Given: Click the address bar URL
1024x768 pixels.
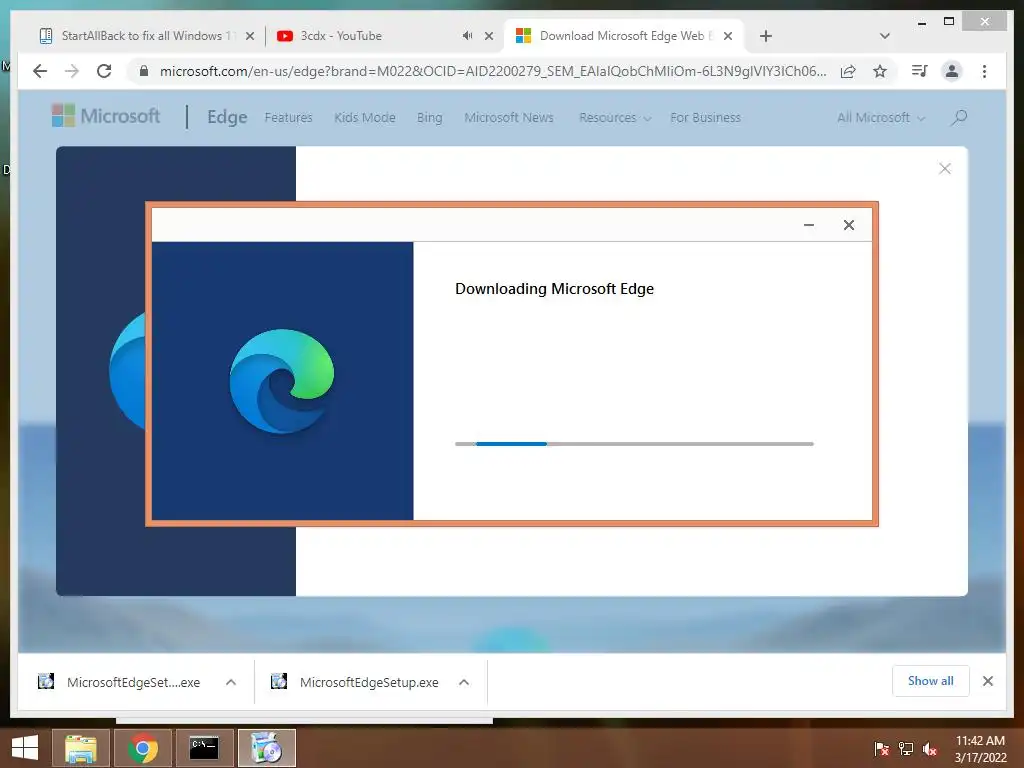Looking at the screenshot, I should 493,71.
